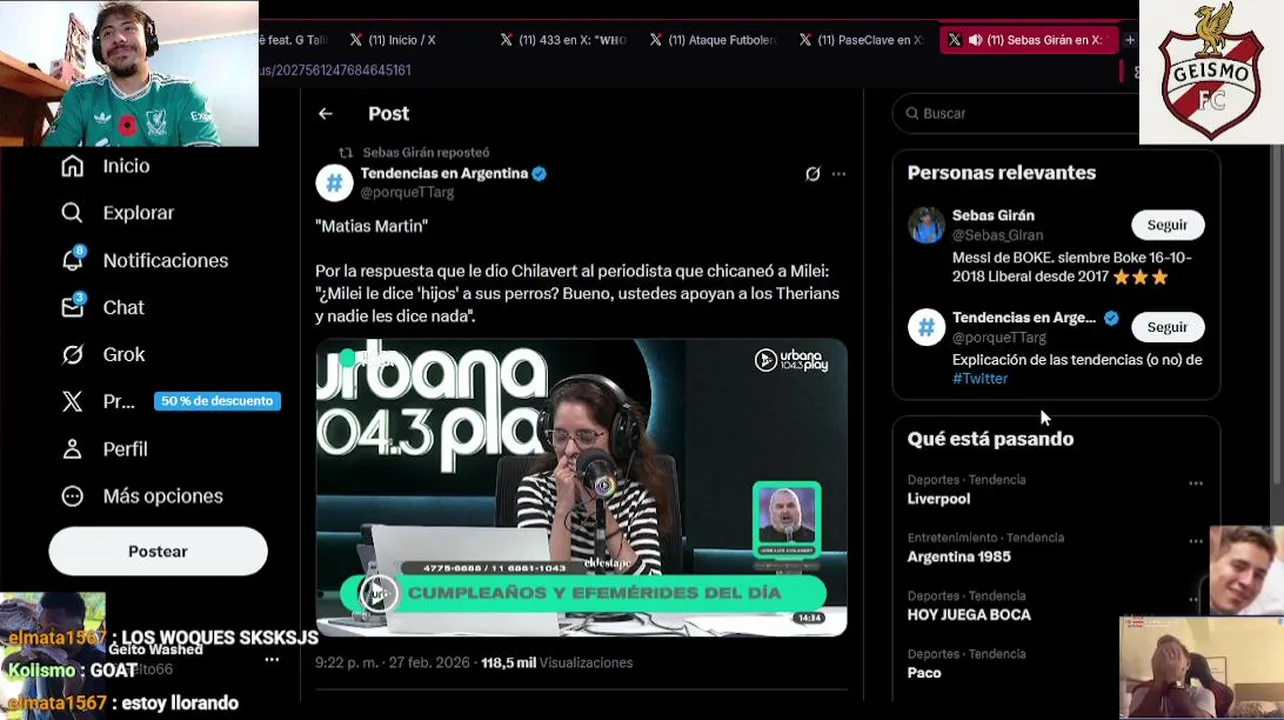Follow Tendencias en Argentina with Seguir
The width and height of the screenshot is (1284, 720).
[x=1167, y=327]
